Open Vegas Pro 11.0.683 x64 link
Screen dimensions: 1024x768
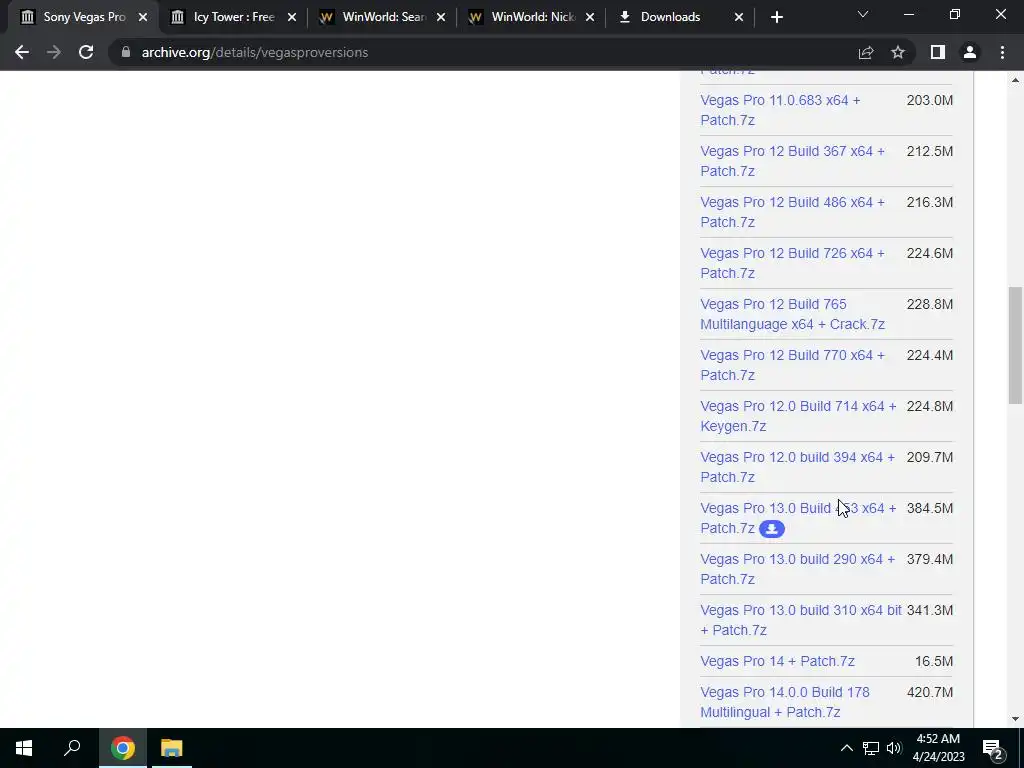pyautogui.click(x=780, y=110)
